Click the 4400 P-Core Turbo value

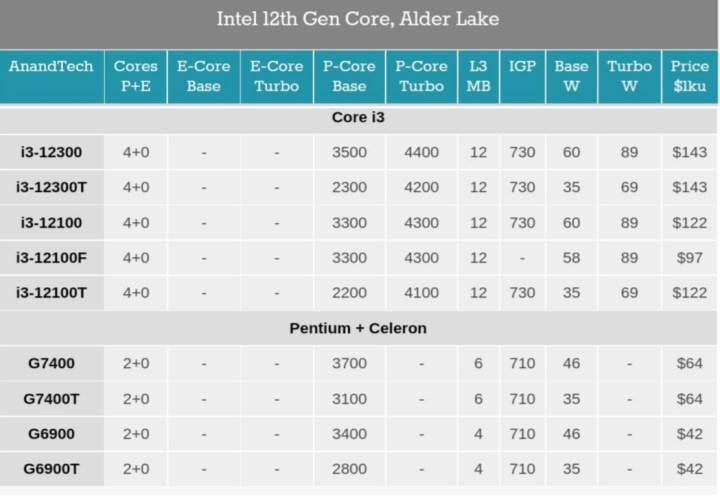tap(420, 152)
